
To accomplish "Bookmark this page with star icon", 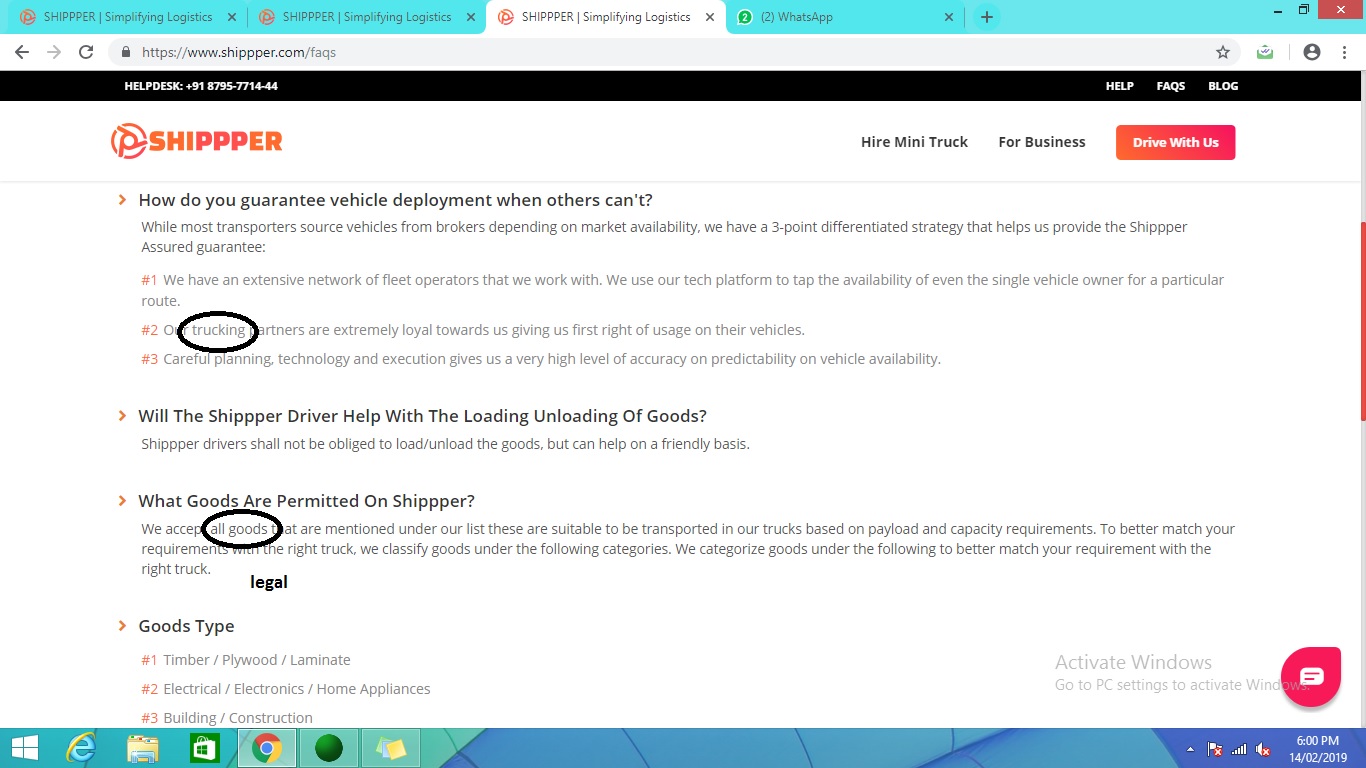I will pyautogui.click(x=1222, y=52).
